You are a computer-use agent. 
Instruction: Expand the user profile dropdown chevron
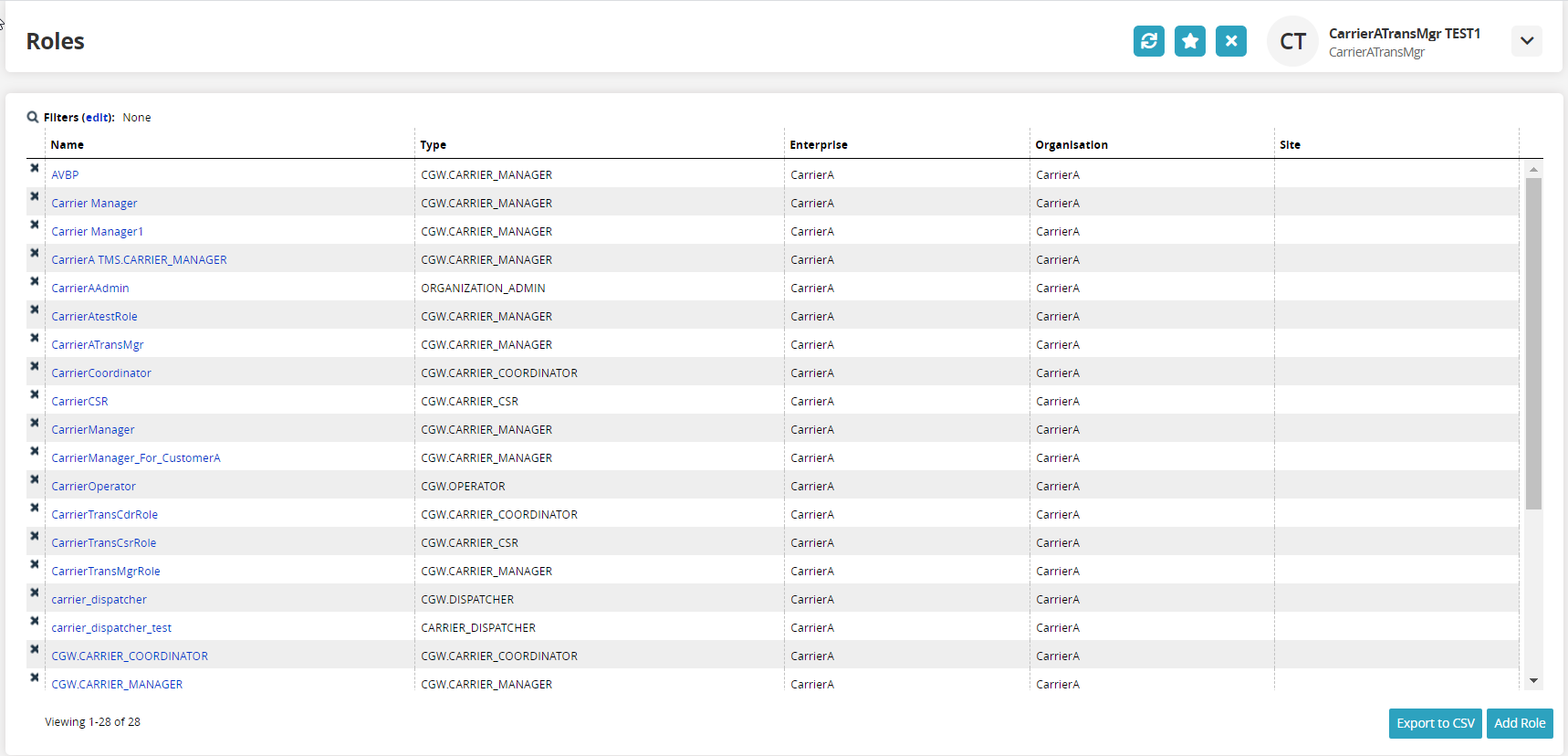tap(1526, 41)
